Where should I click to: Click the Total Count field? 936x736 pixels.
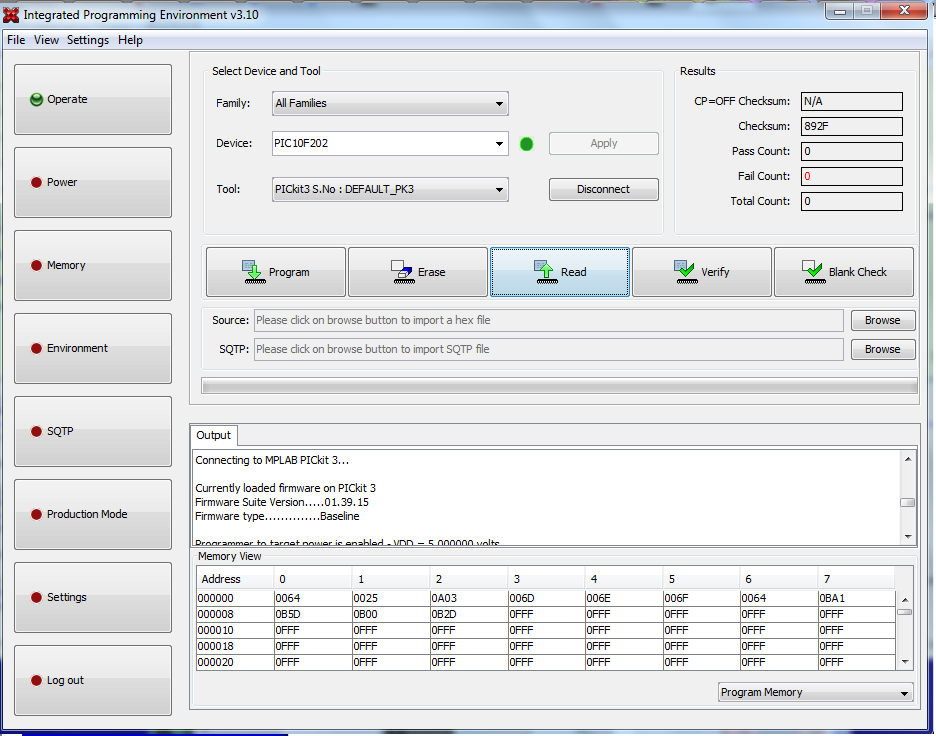click(x=851, y=202)
